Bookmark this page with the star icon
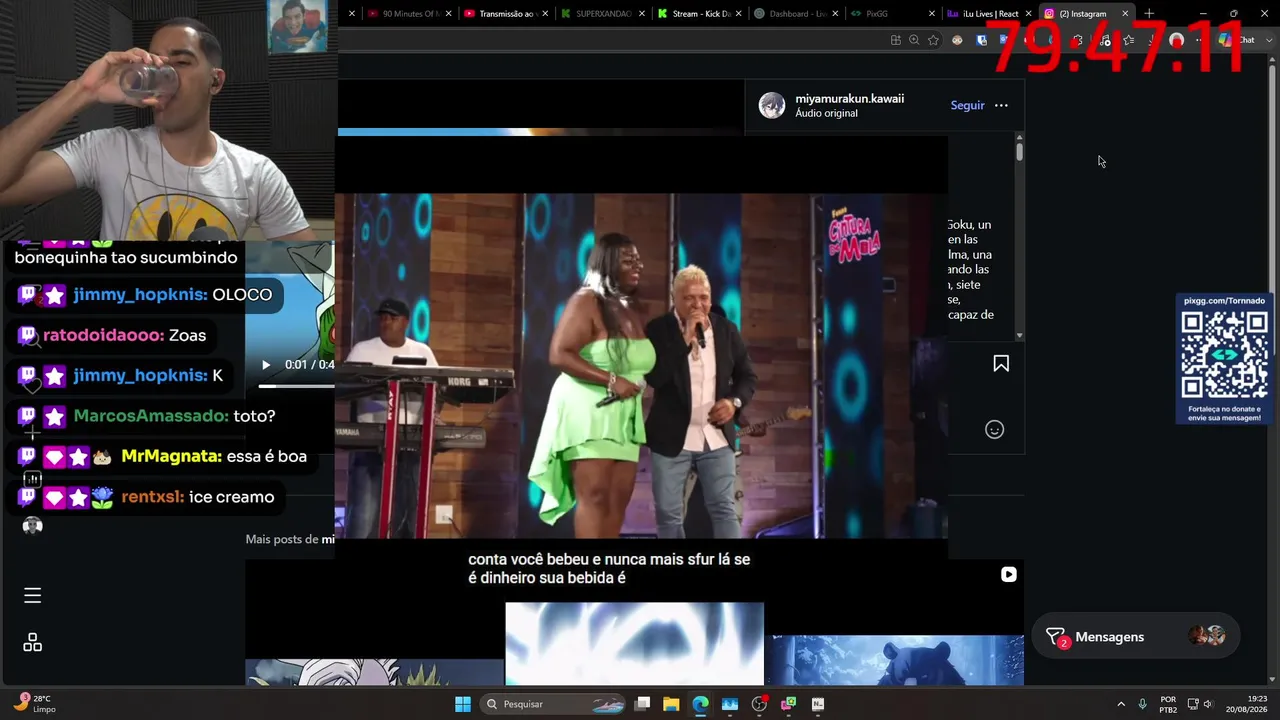This screenshot has width=1280, height=720. click(x=933, y=40)
